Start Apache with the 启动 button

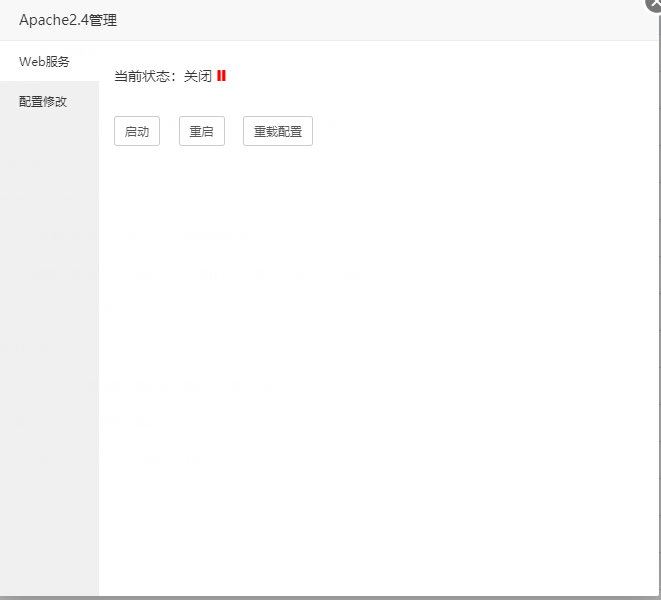pos(137,131)
